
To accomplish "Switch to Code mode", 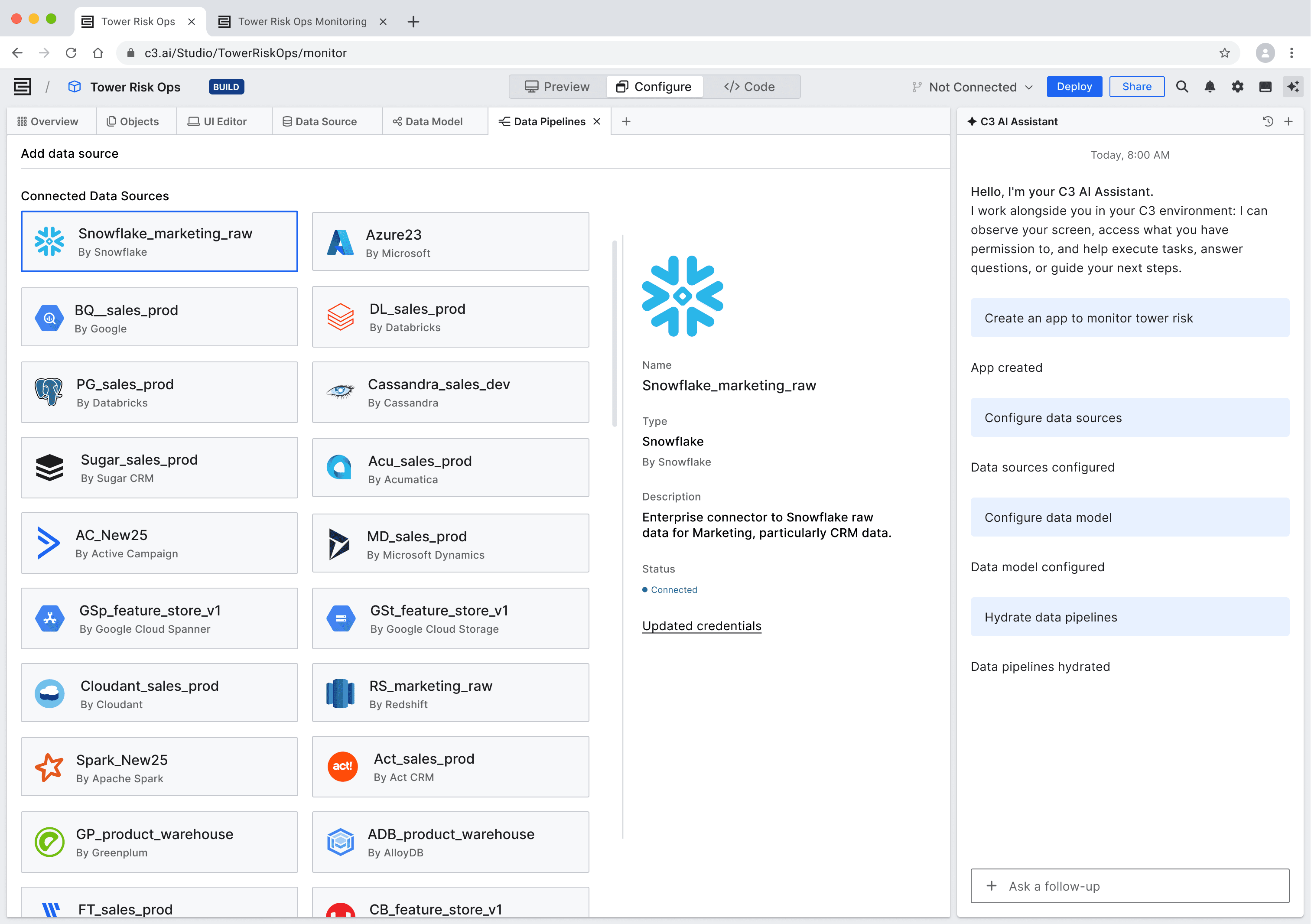I will pos(750,87).
